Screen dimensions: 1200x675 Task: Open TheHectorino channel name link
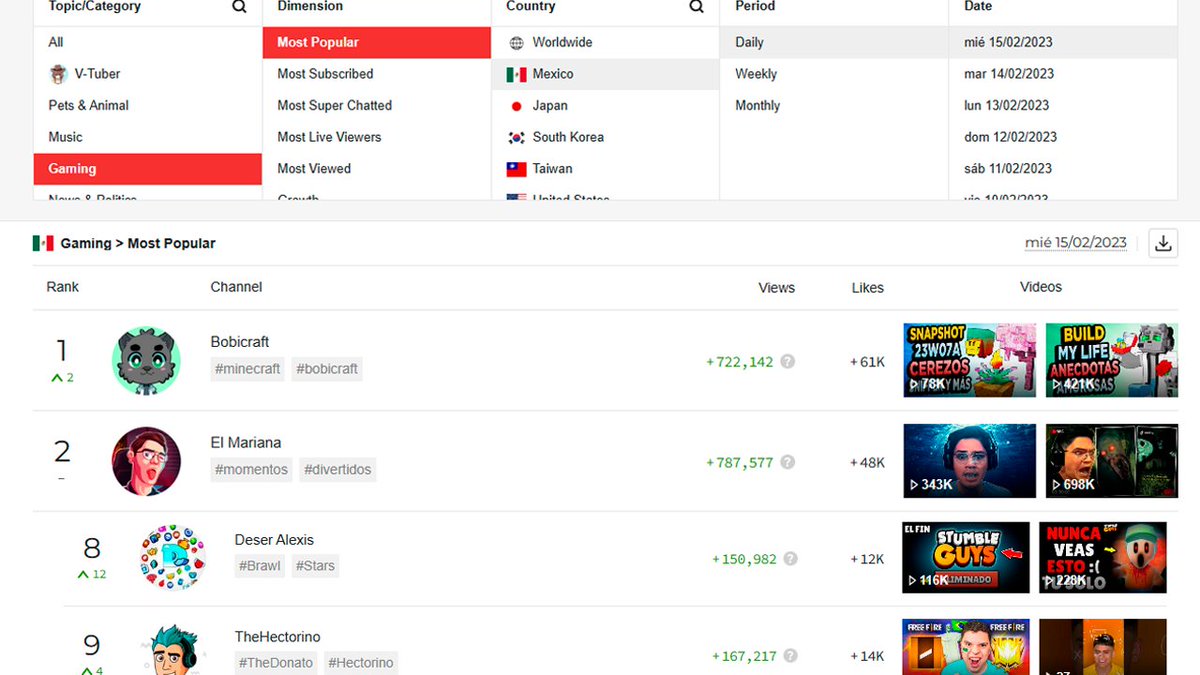(278, 637)
